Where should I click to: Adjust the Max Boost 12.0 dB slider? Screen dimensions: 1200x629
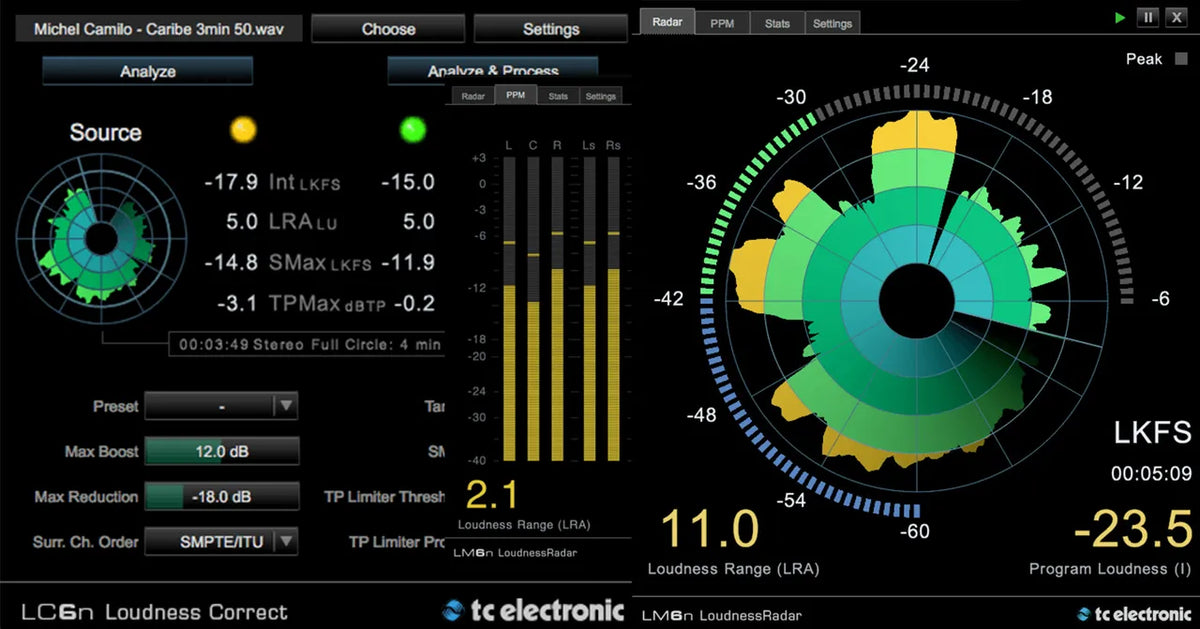[x=222, y=451]
